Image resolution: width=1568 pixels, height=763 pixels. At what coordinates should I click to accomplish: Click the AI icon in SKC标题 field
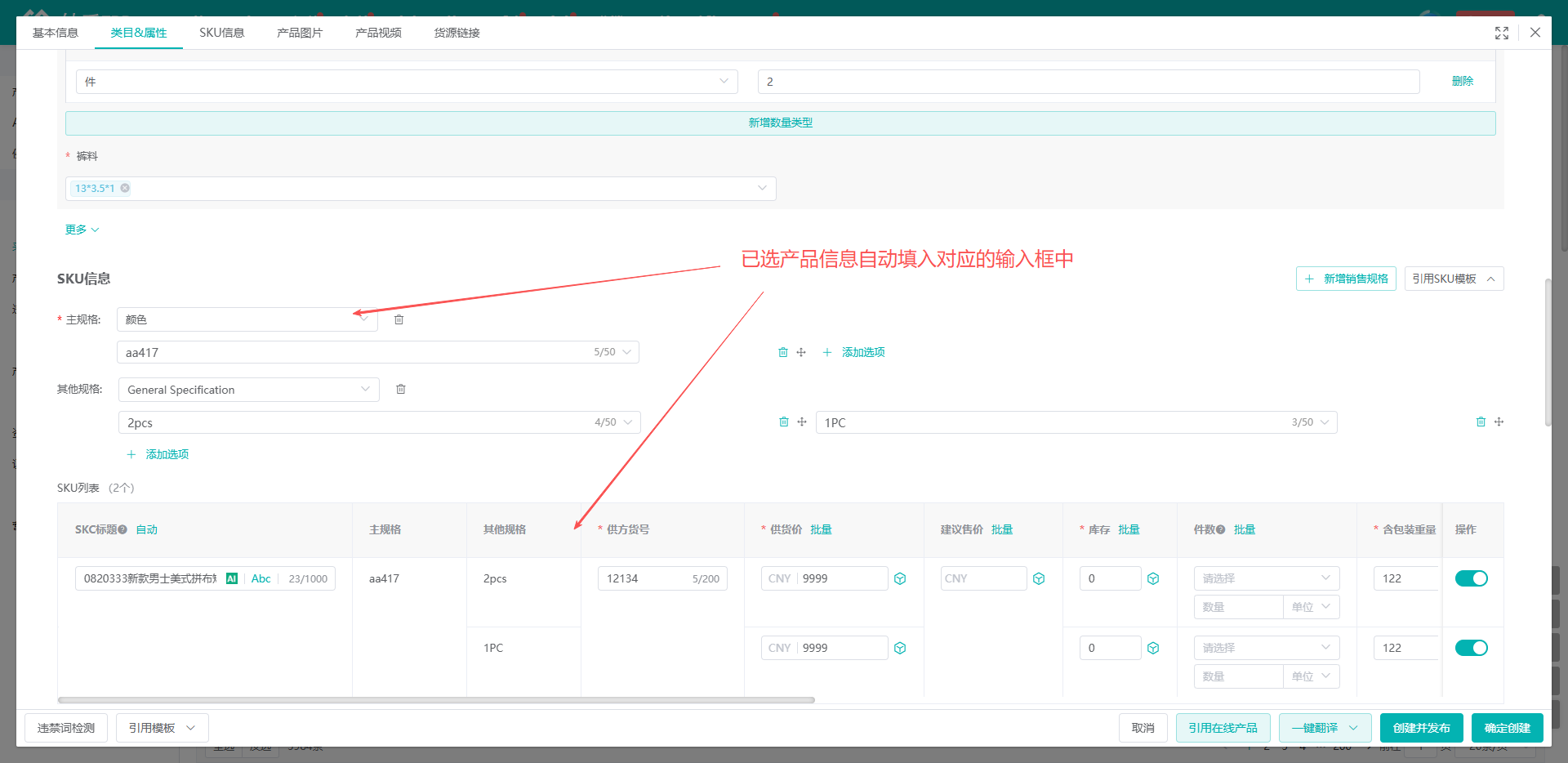232,578
